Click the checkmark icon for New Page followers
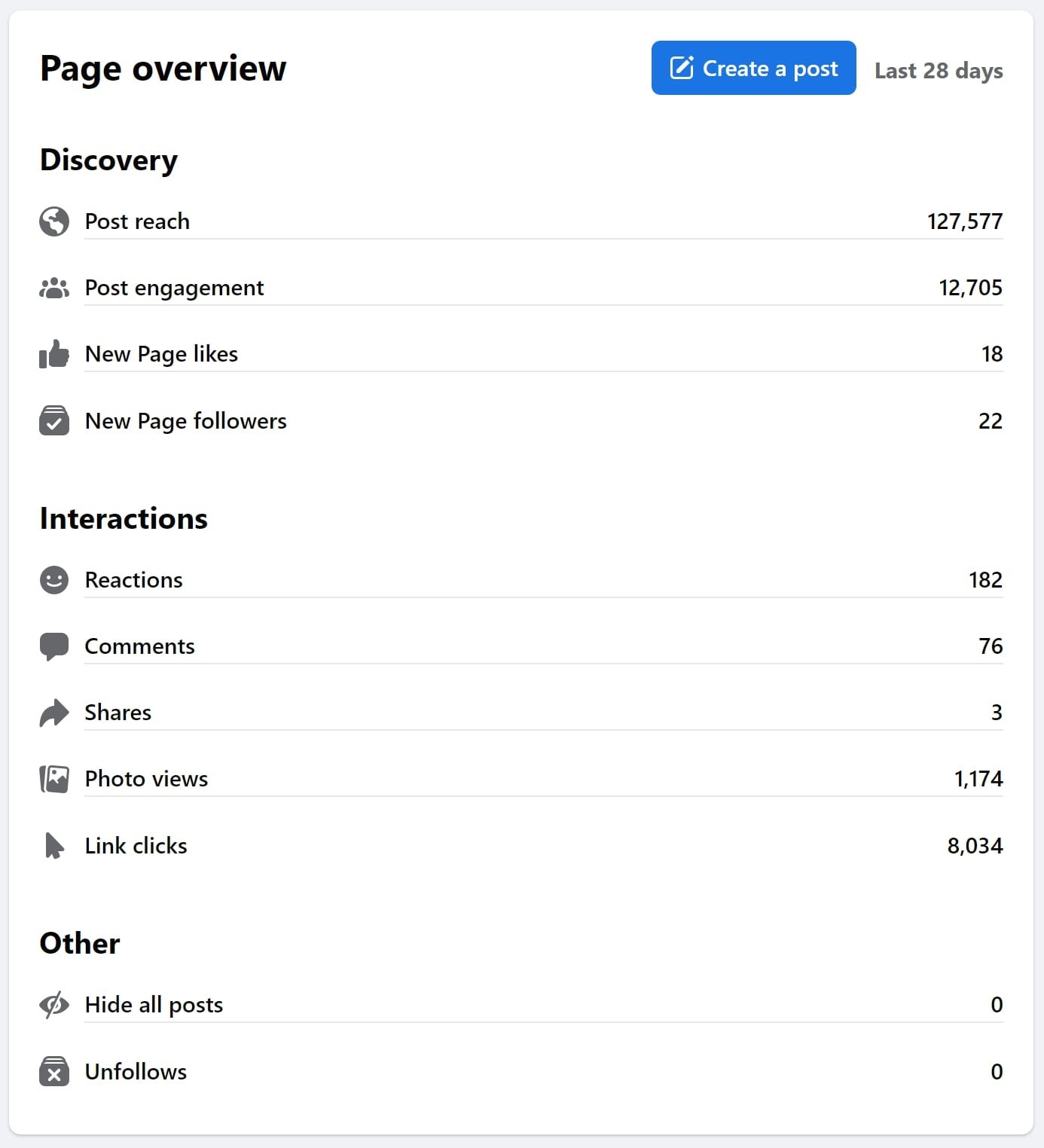Viewport: 1044px width, 1148px height. 54,421
